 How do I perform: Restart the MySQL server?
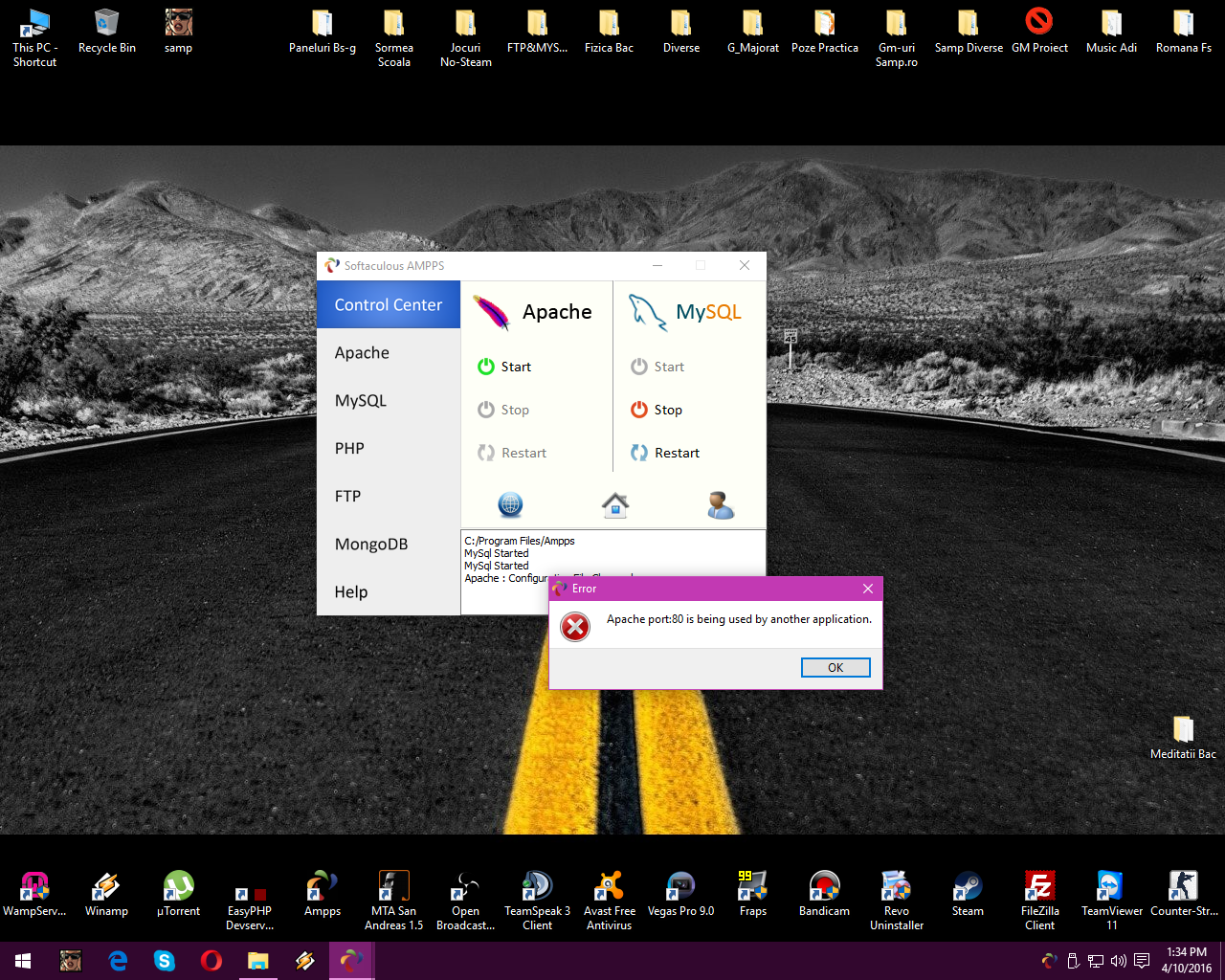point(665,453)
